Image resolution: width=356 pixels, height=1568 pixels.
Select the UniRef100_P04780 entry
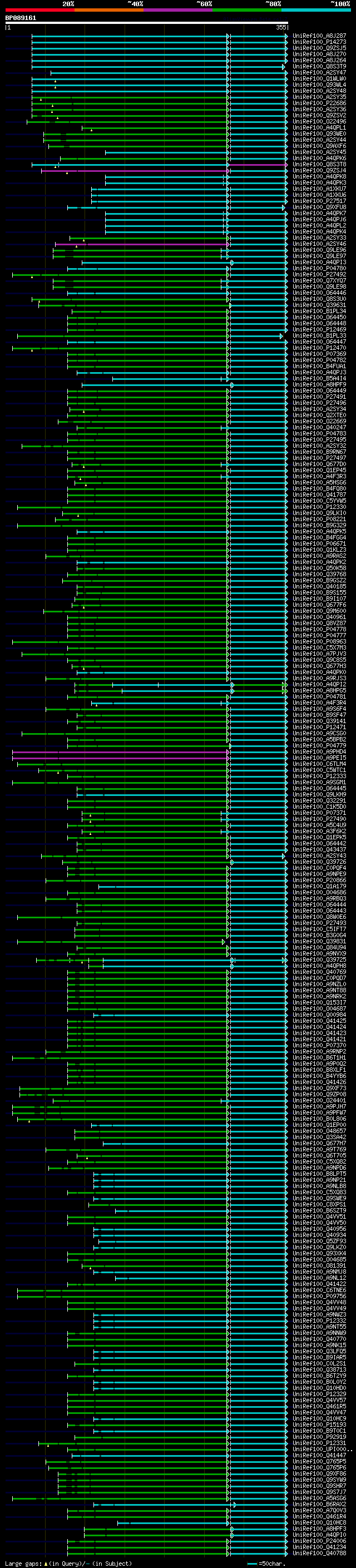[x=319, y=269]
